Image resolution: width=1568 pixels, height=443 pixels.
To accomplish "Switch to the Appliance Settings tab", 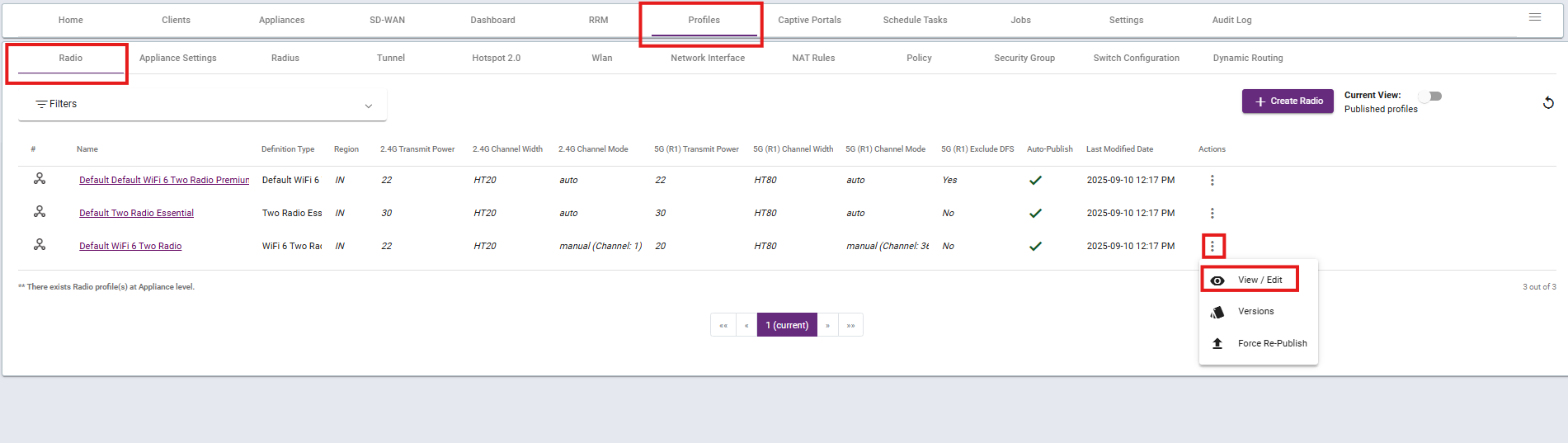I will (177, 58).
